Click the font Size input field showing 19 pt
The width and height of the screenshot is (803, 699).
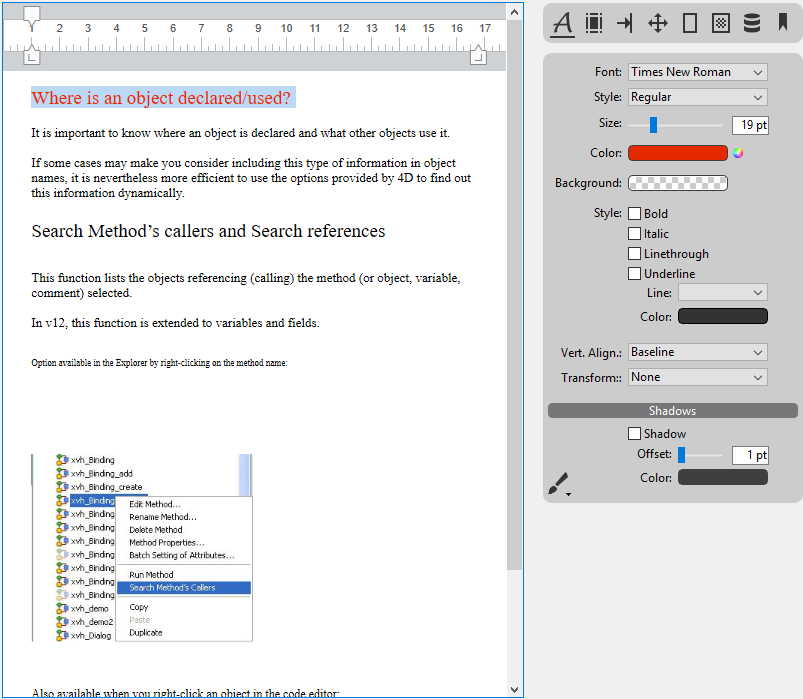coord(749,125)
